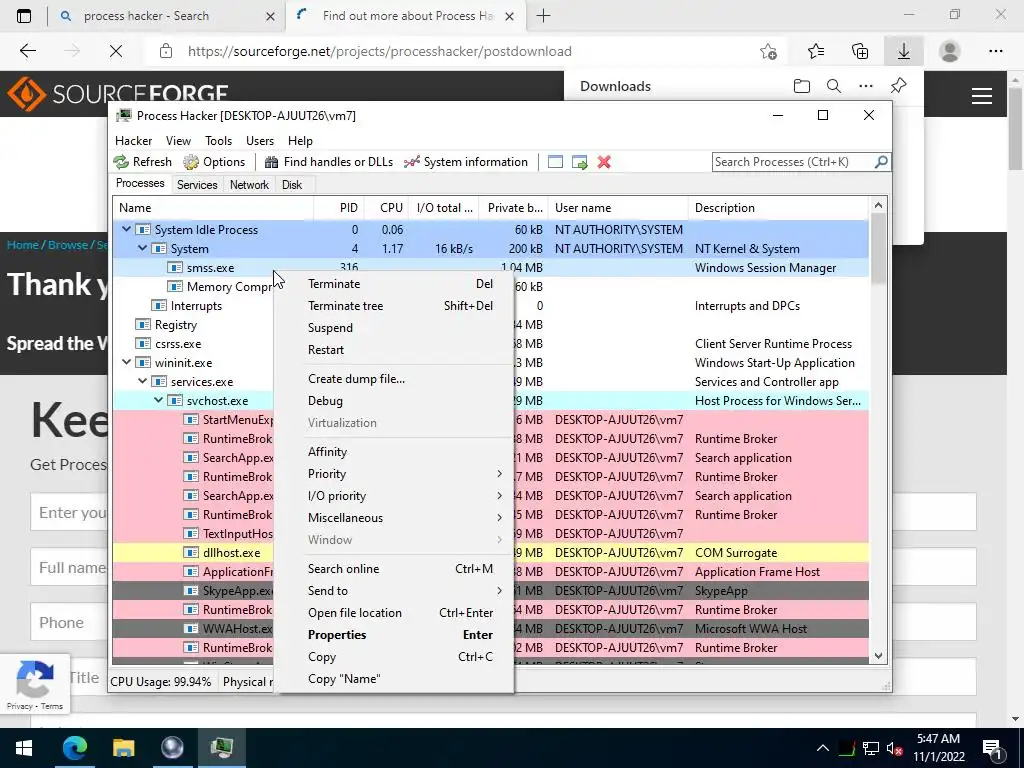Click the Interrupts row icon
This screenshot has height=768, width=1024.
159,306
